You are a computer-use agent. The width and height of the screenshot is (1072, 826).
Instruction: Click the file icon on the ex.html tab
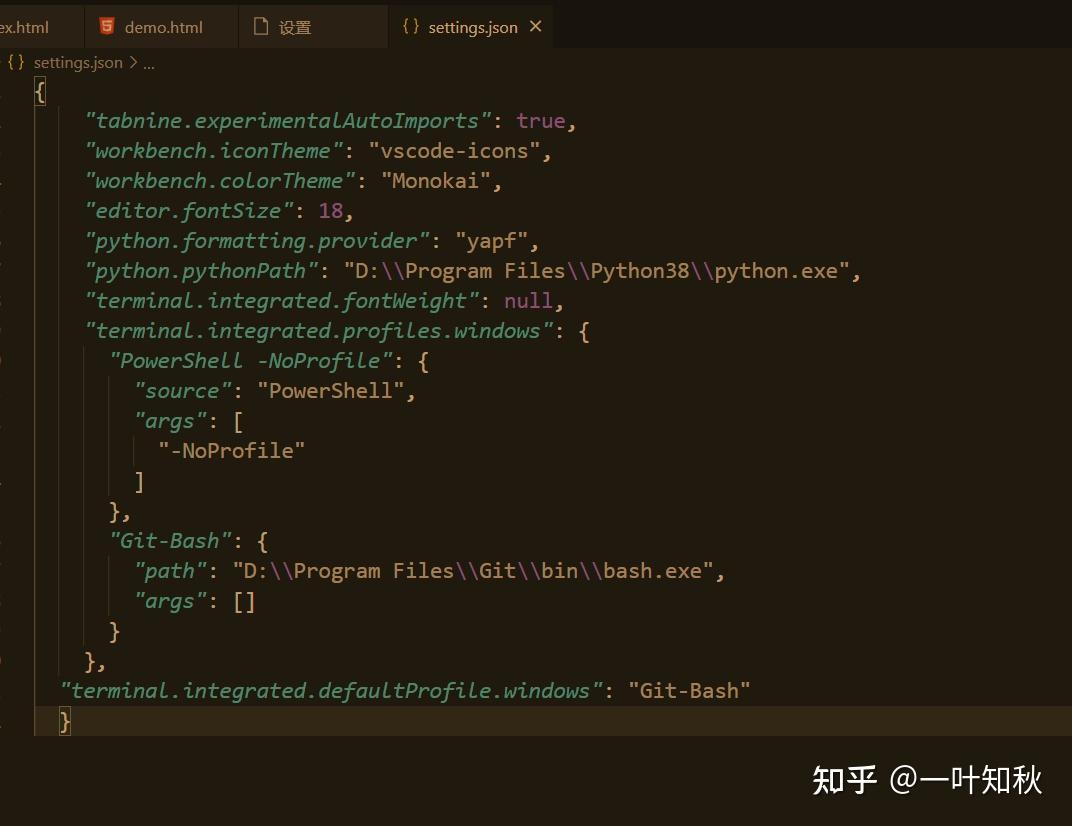click(x=5, y=26)
